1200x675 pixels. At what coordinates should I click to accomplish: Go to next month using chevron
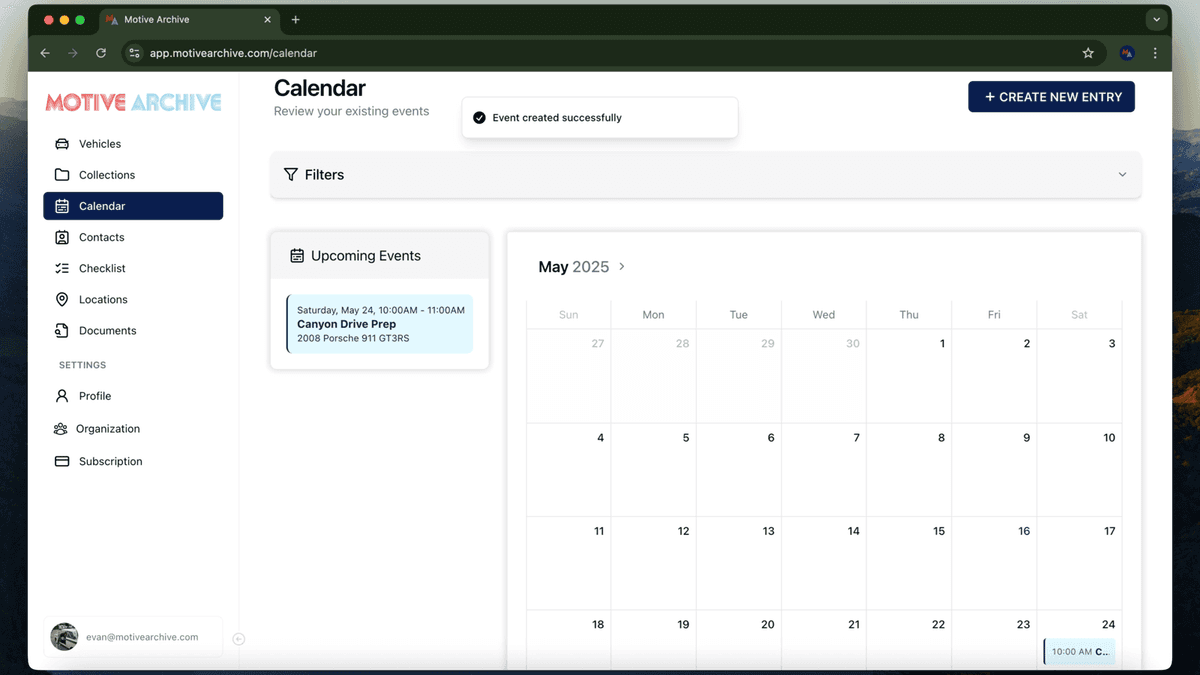point(622,266)
